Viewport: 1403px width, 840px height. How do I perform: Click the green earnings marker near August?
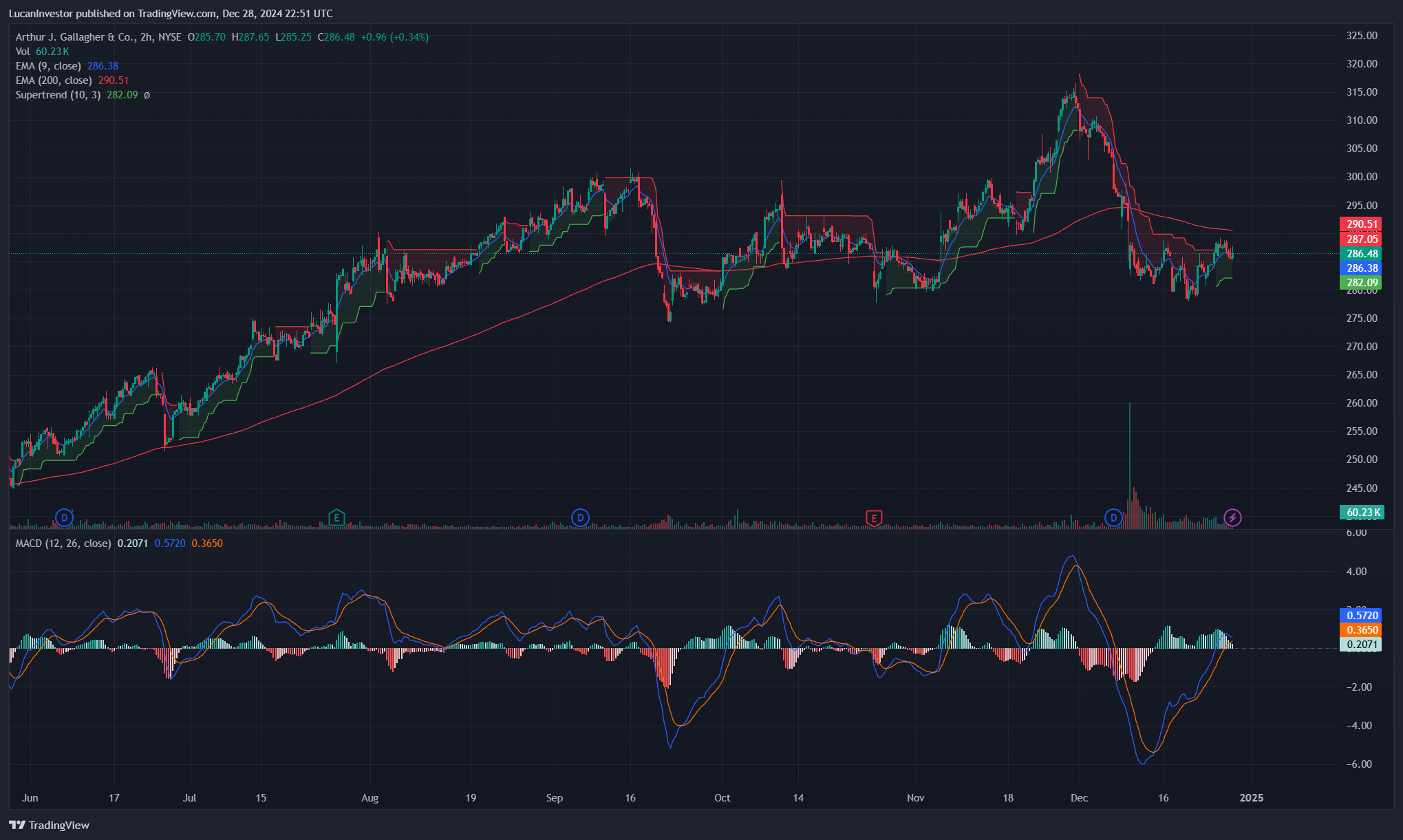336,517
